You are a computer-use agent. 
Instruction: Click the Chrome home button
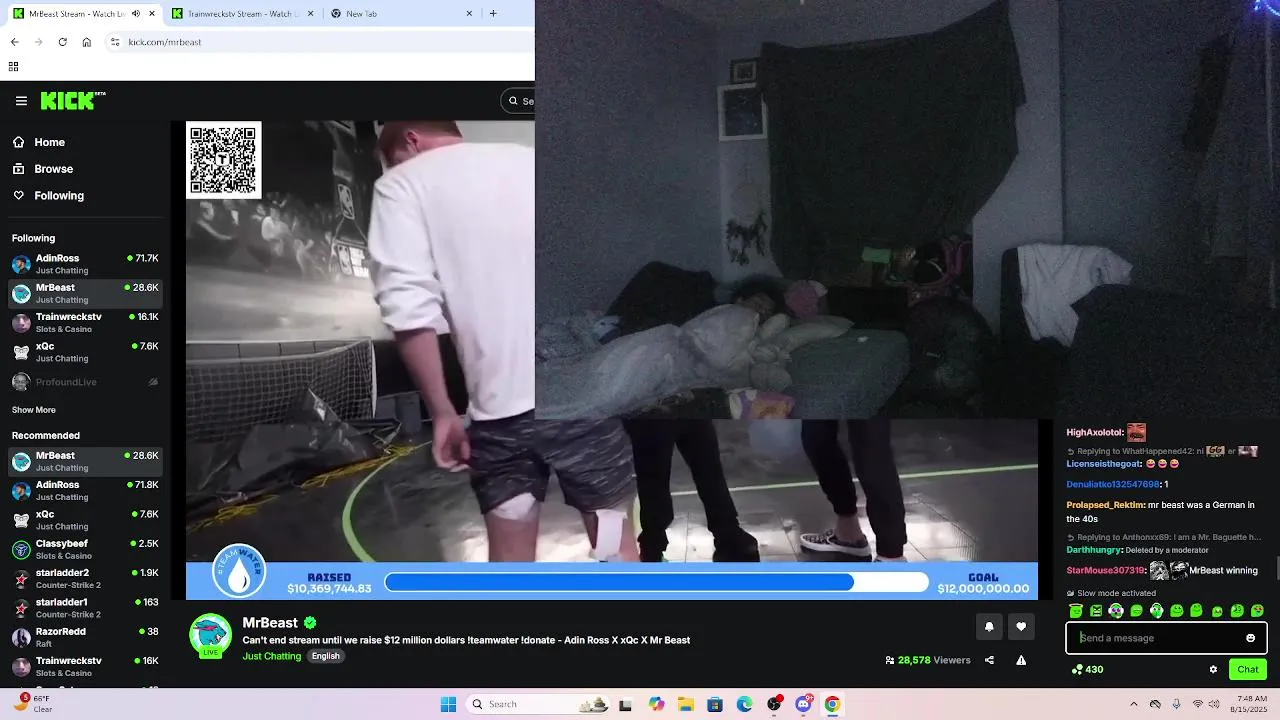click(x=87, y=42)
